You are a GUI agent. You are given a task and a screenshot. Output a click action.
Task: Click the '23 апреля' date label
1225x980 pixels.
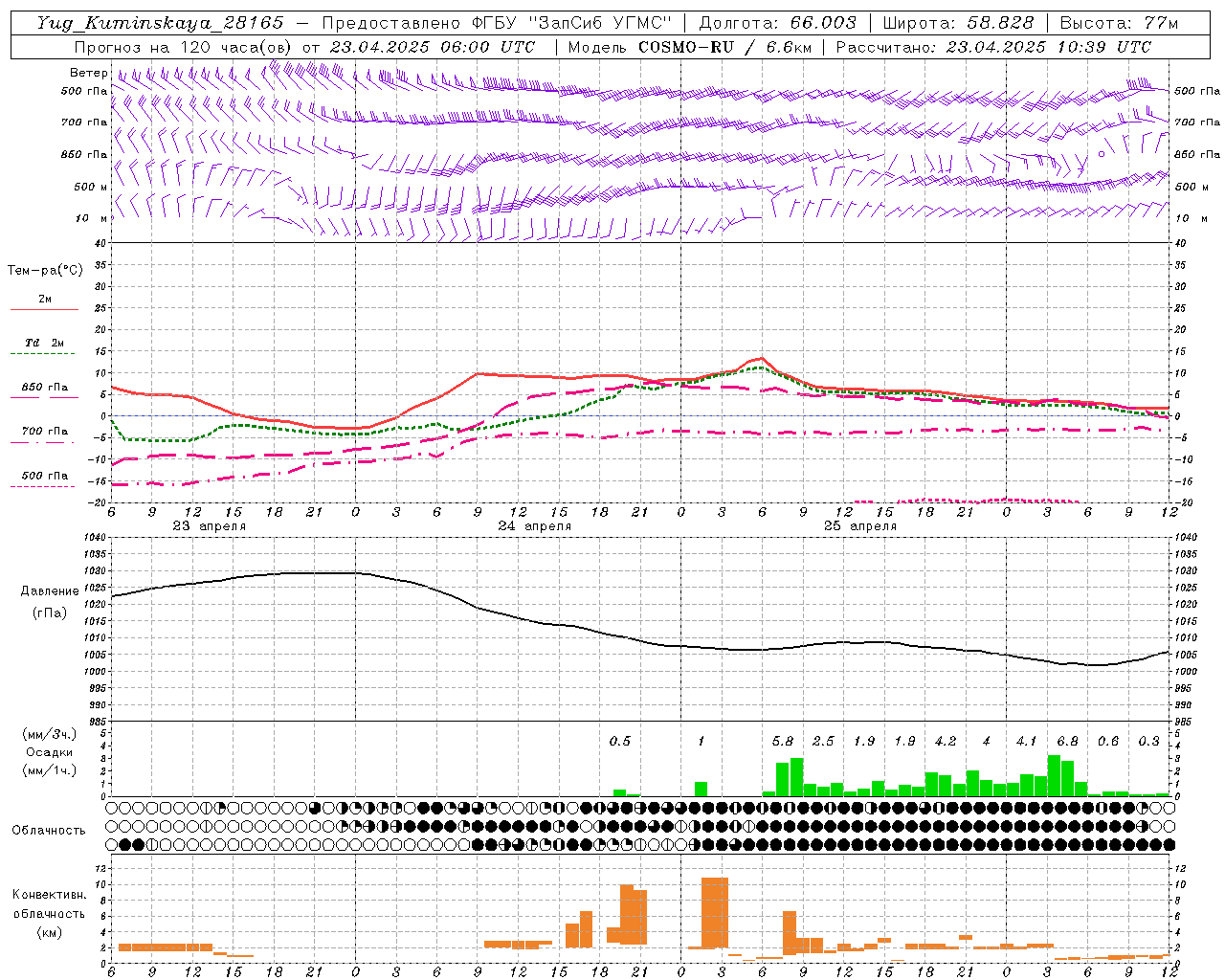(x=210, y=526)
